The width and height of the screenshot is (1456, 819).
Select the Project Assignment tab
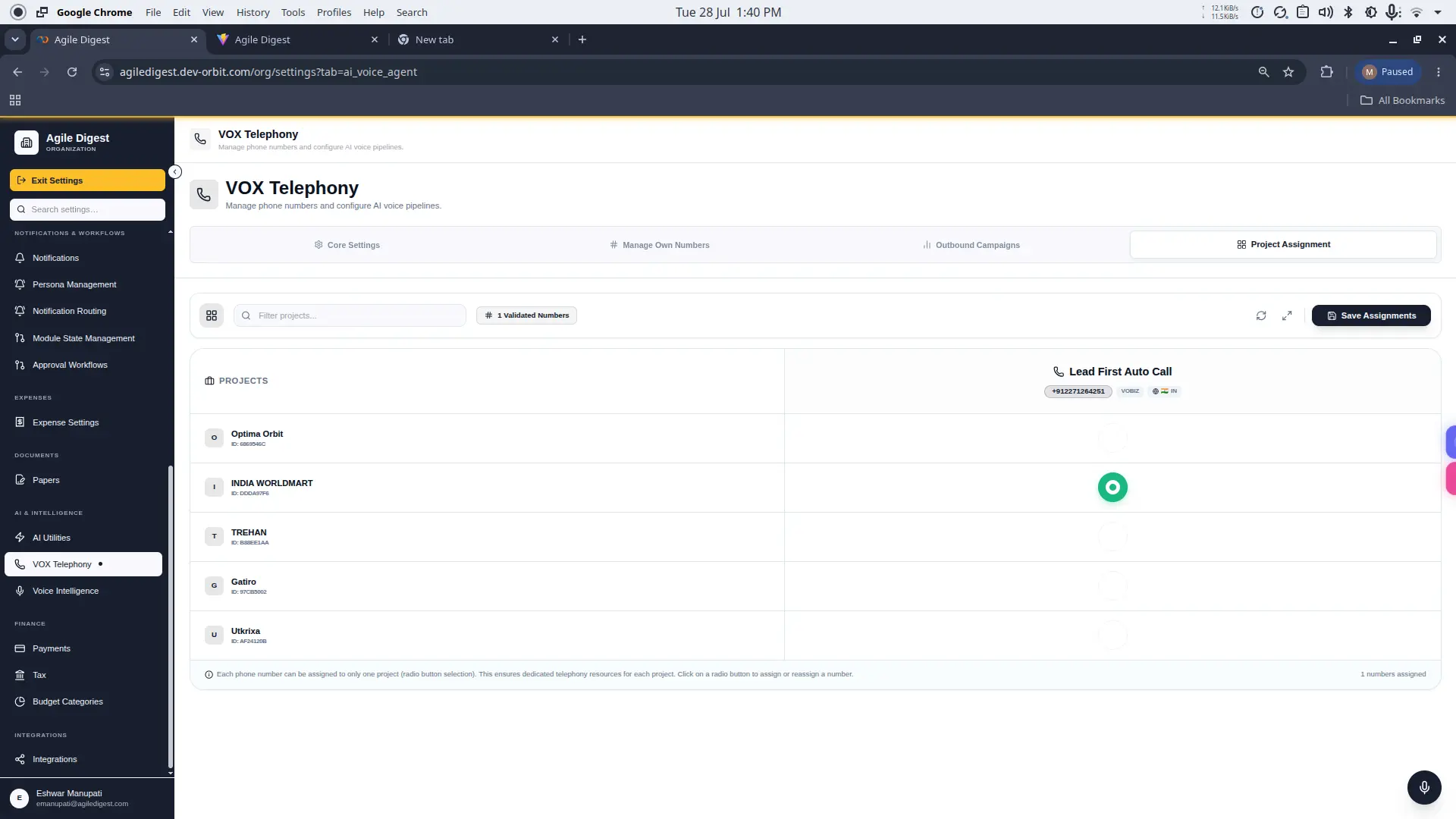[1283, 245]
